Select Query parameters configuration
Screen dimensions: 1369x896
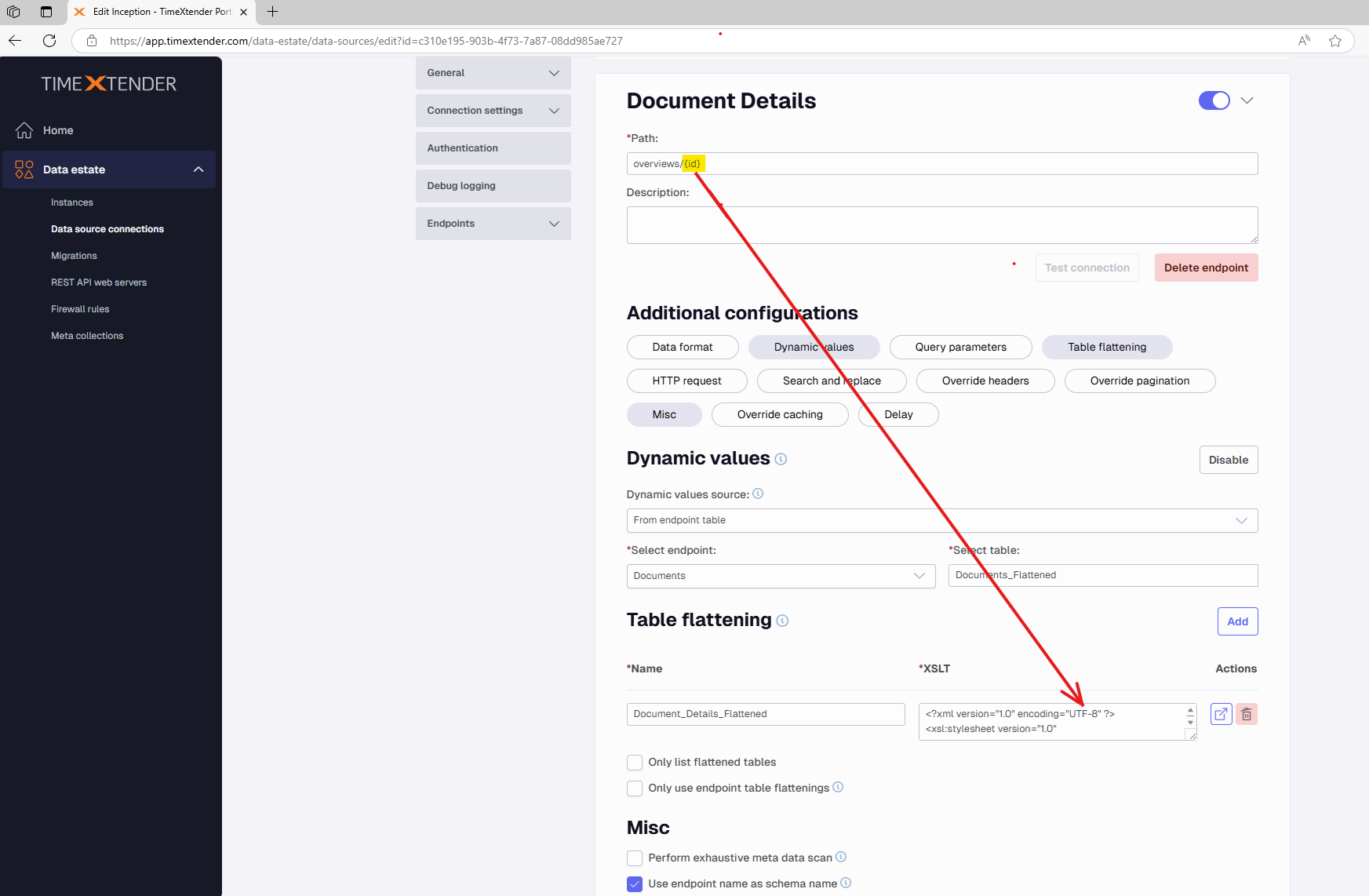[961, 347]
